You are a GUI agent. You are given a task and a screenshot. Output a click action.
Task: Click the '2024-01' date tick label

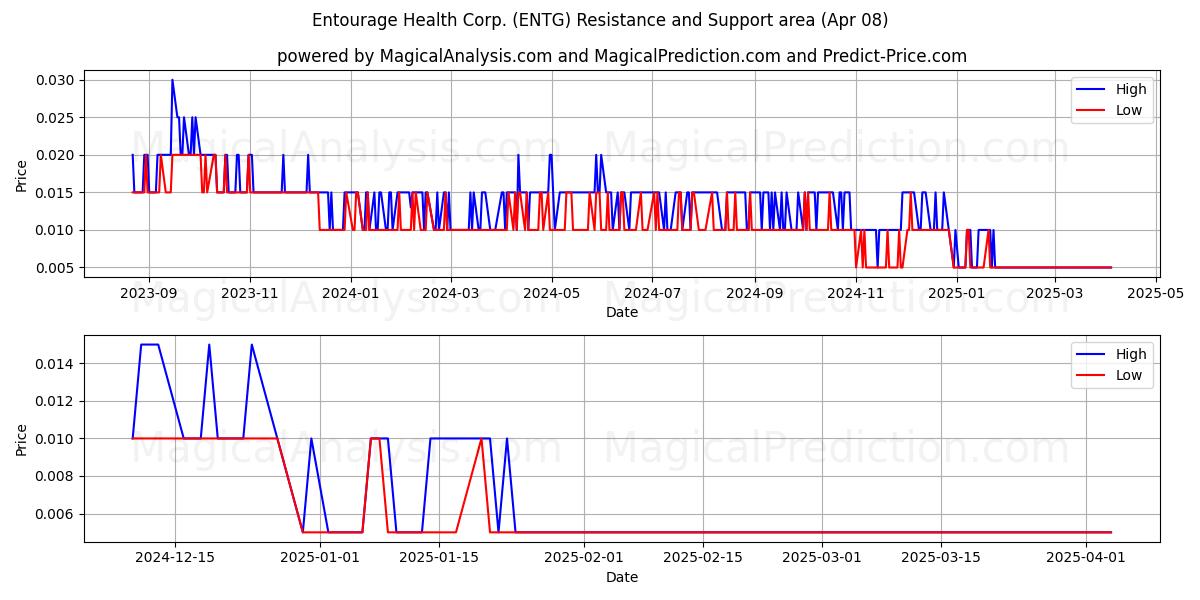click(x=351, y=293)
